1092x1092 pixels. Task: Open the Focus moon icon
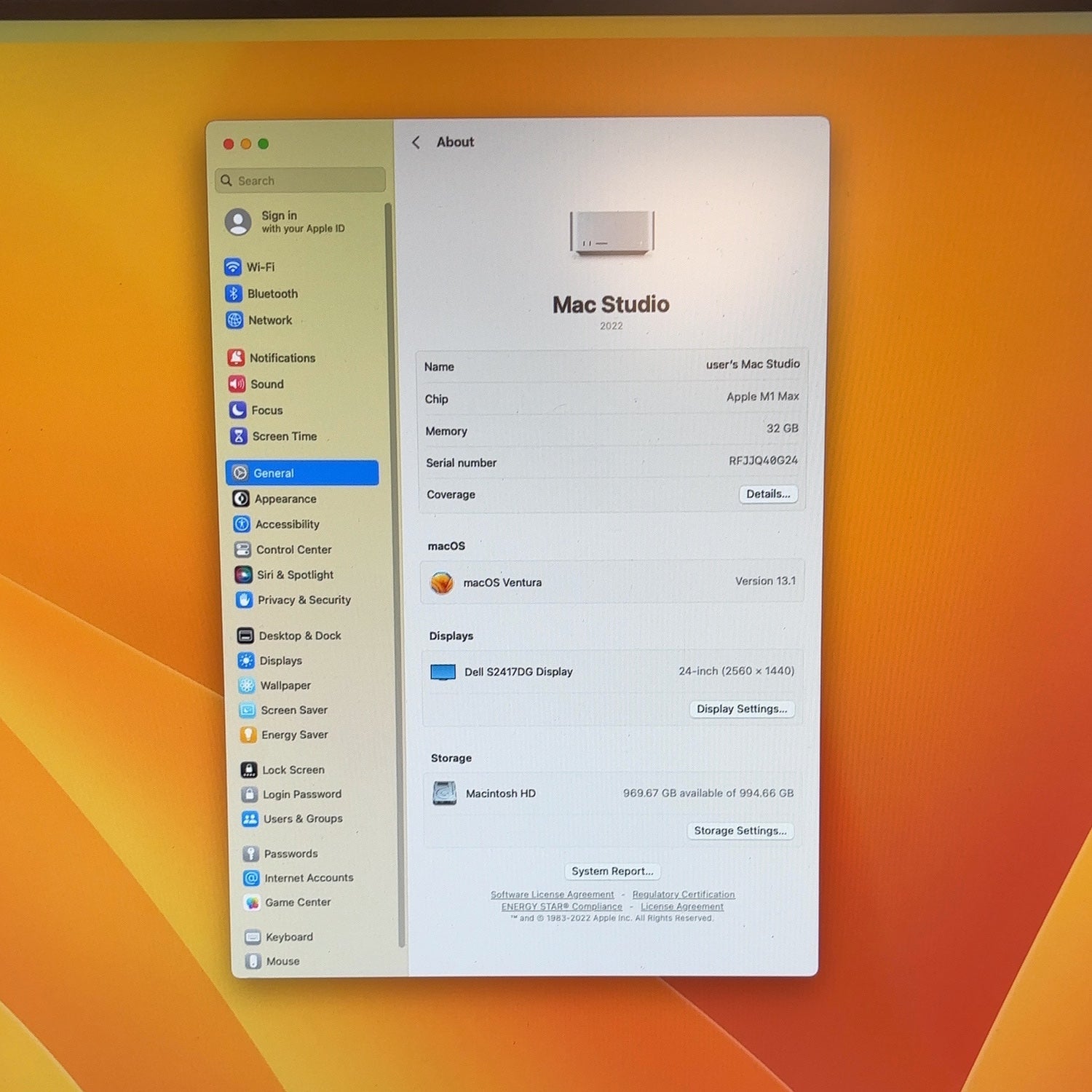[x=237, y=410]
